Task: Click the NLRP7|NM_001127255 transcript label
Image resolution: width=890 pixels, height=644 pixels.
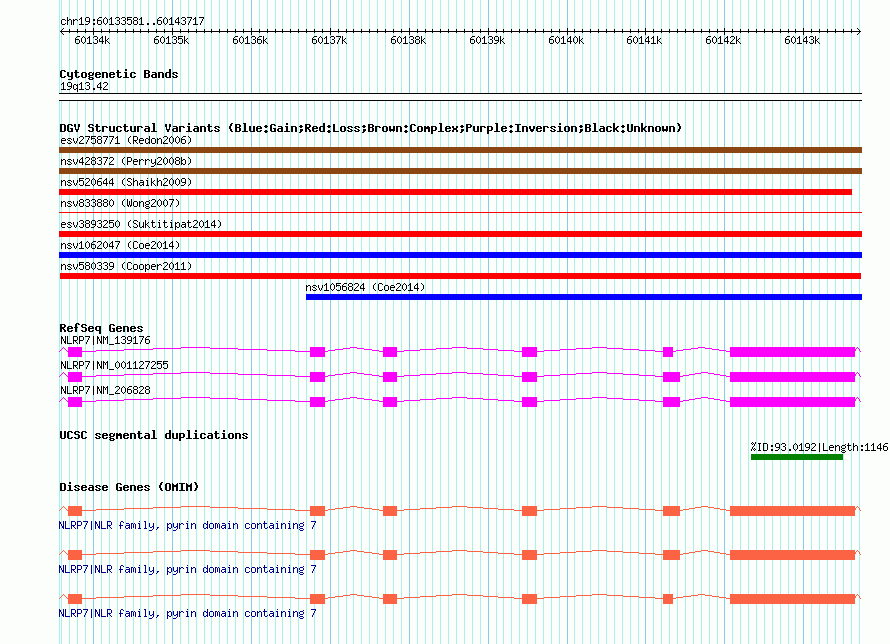Action: point(114,365)
